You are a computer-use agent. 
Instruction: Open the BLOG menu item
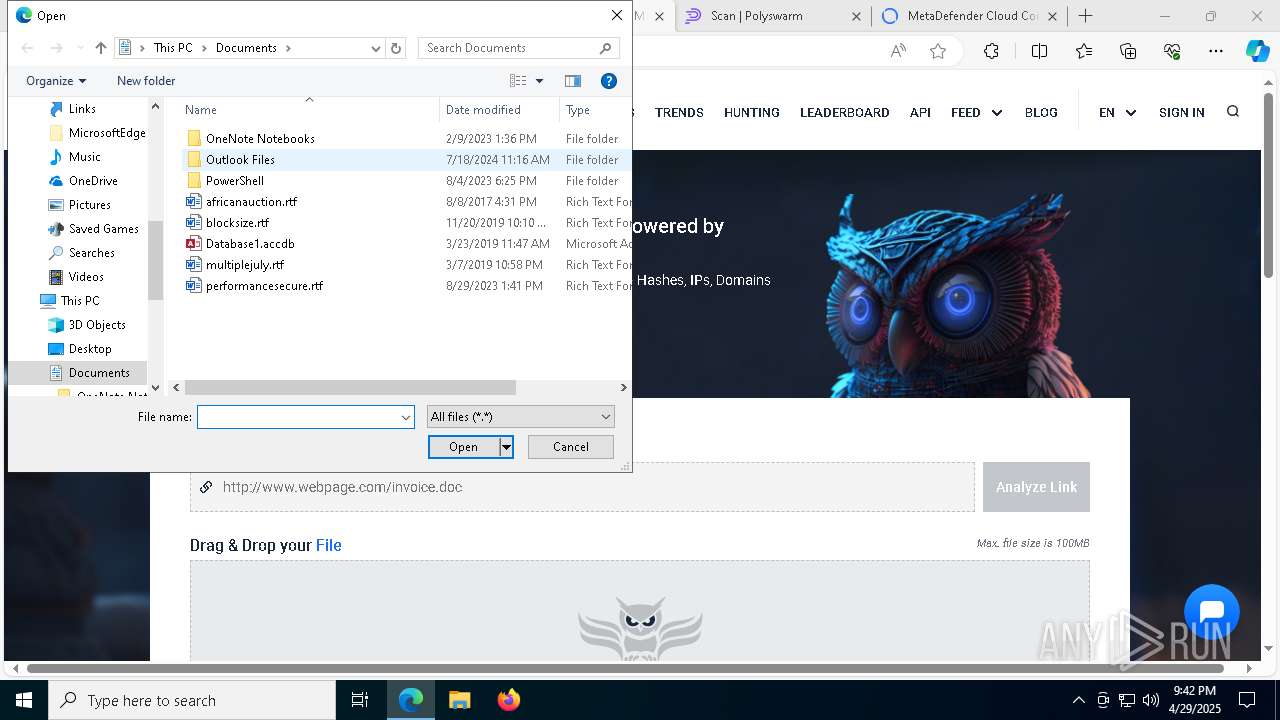point(1041,112)
